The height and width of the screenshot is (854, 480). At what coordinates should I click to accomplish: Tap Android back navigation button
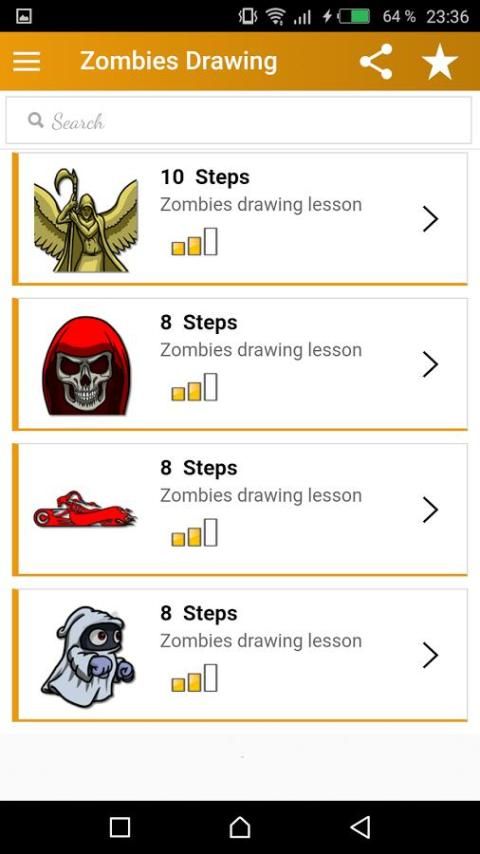click(x=360, y=827)
